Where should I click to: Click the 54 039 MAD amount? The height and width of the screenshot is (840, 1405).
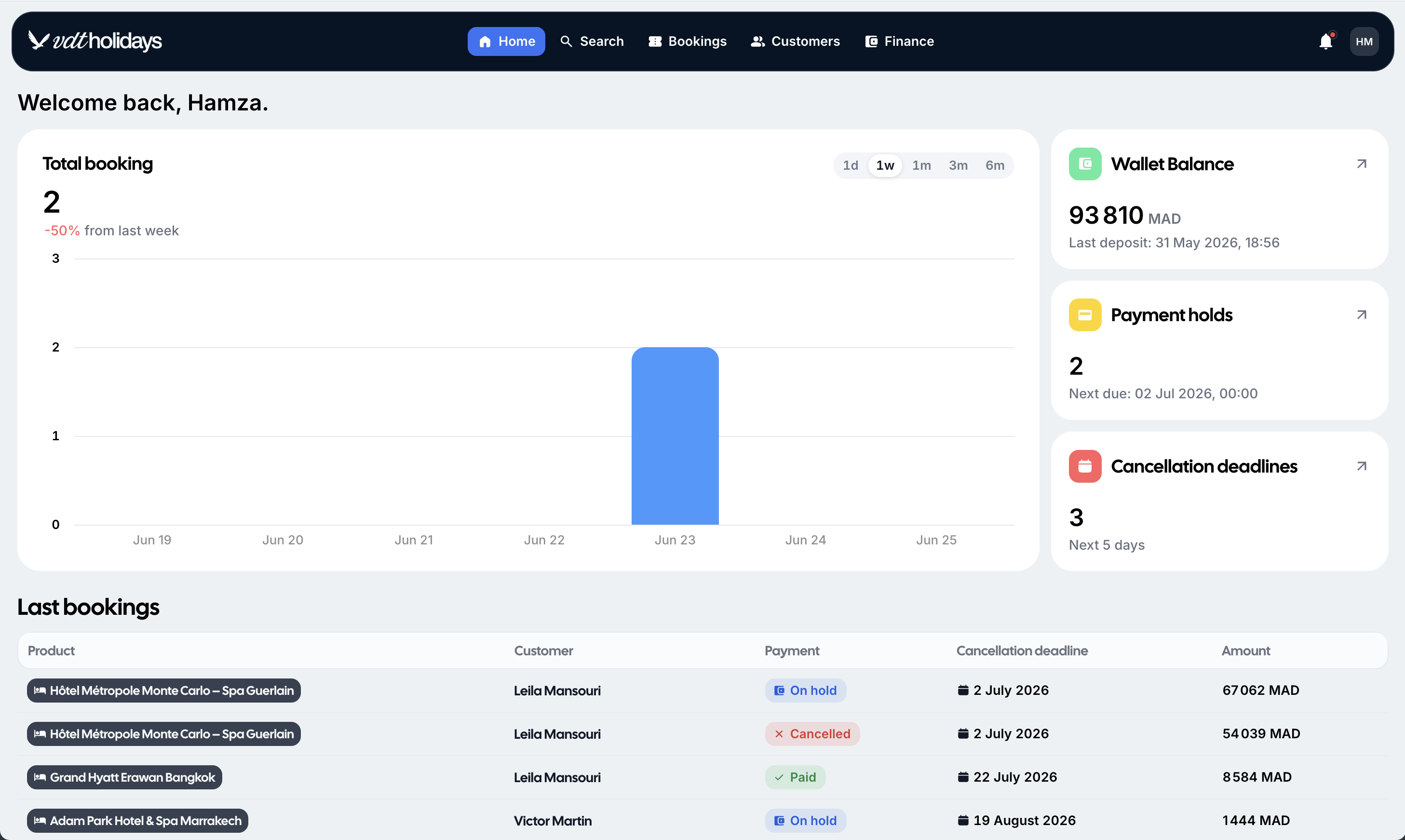pos(1261,733)
